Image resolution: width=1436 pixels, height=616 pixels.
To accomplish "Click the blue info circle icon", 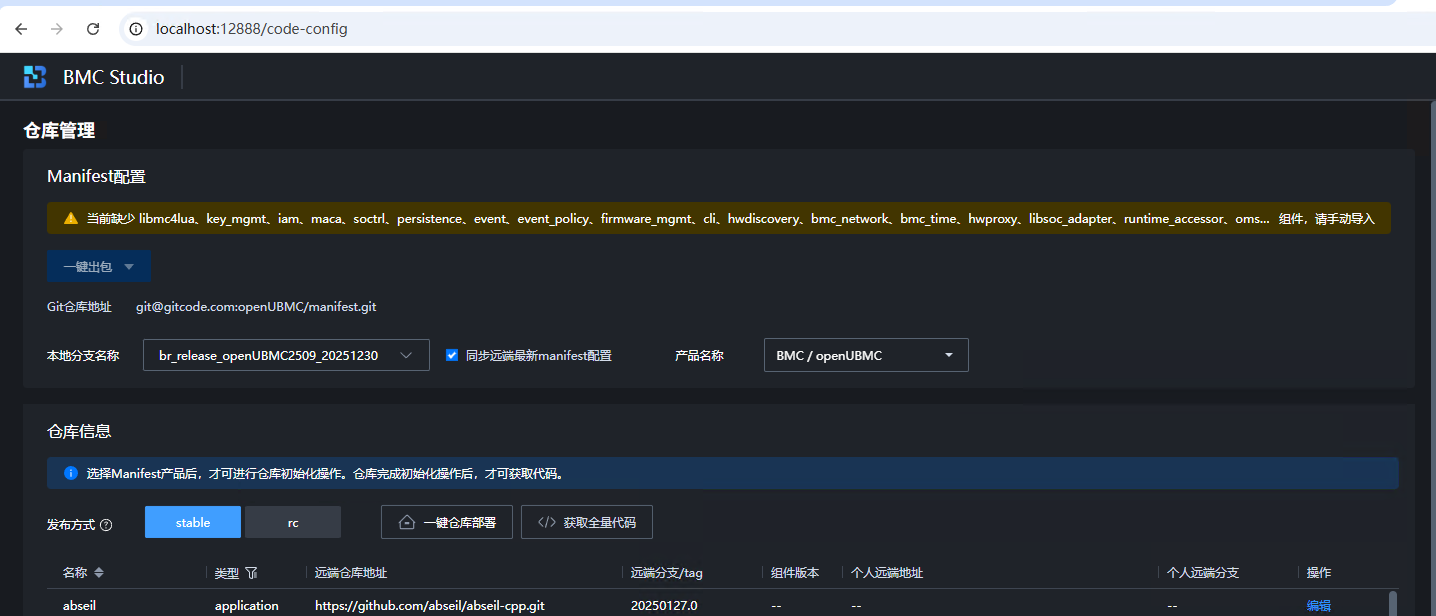I will pos(71,473).
